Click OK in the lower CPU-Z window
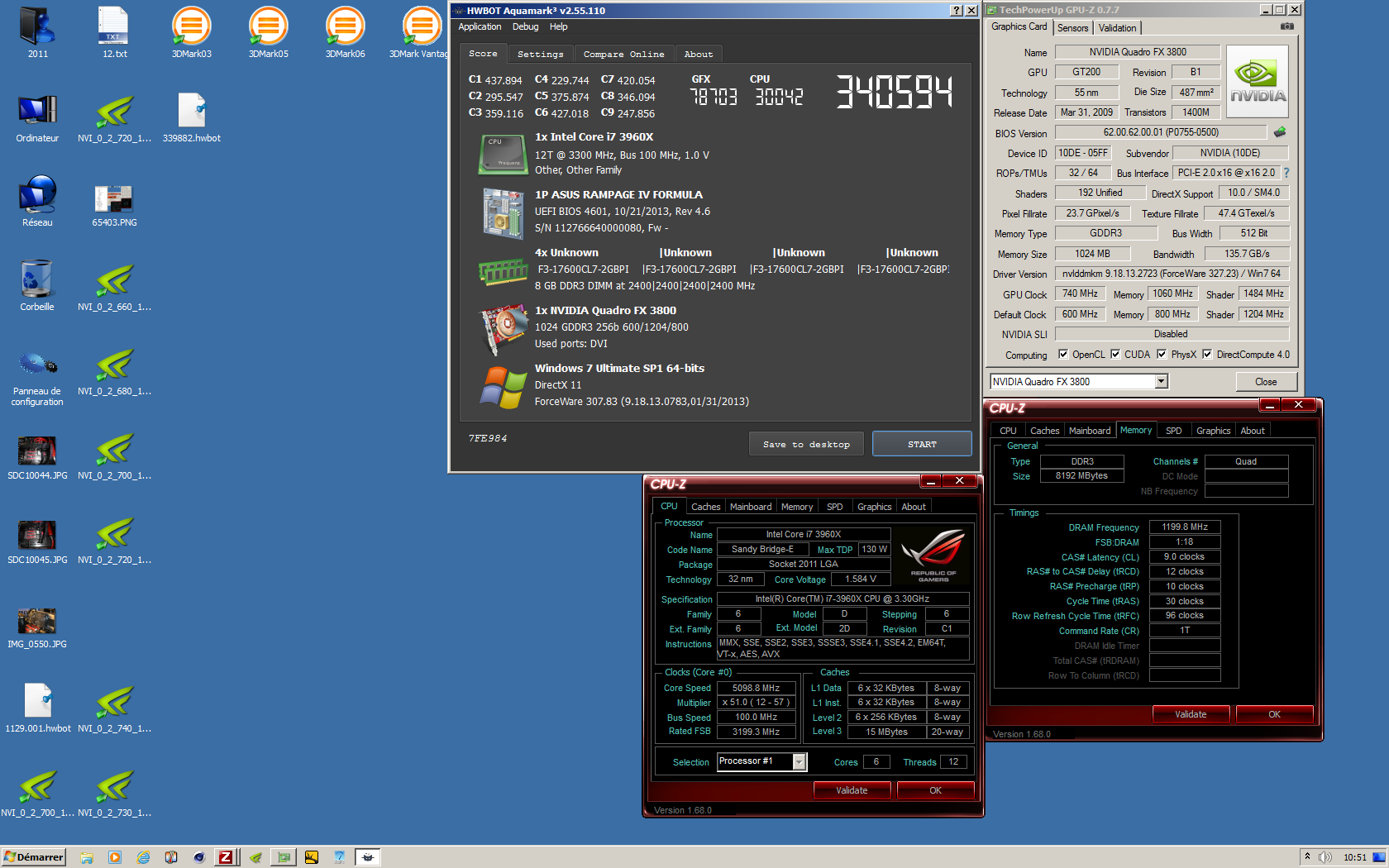 935,790
